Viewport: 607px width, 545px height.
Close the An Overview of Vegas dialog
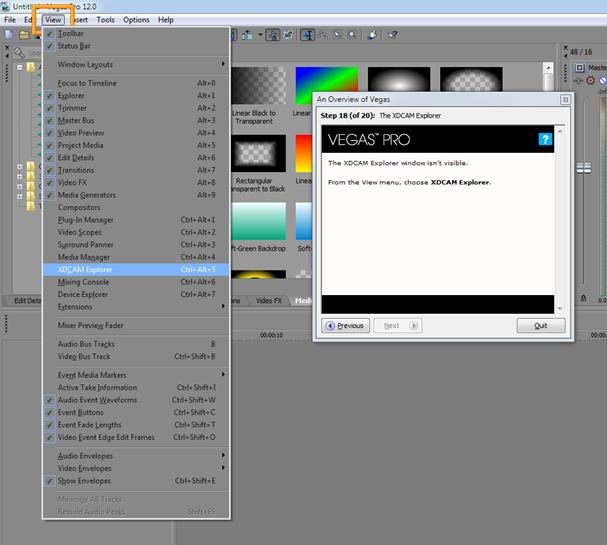click(565, 99)
